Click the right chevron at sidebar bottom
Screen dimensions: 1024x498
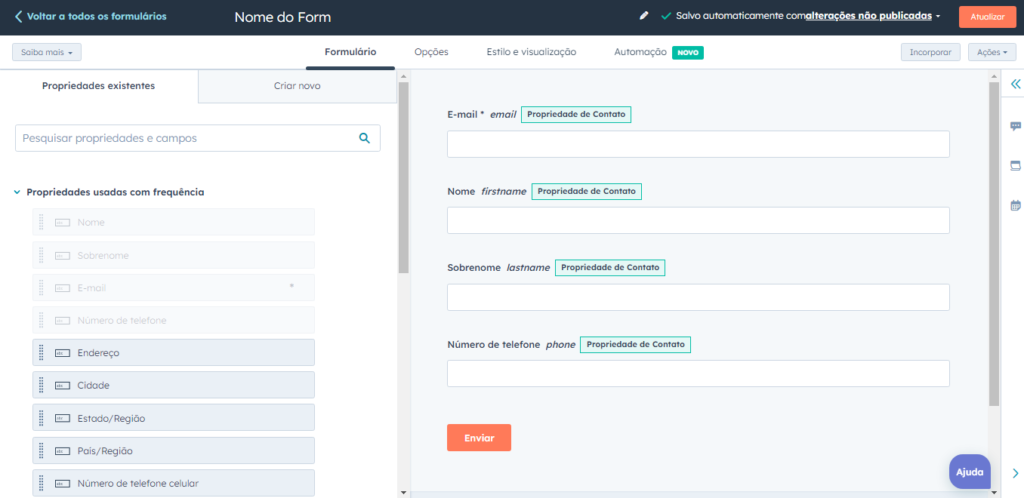1016,473
